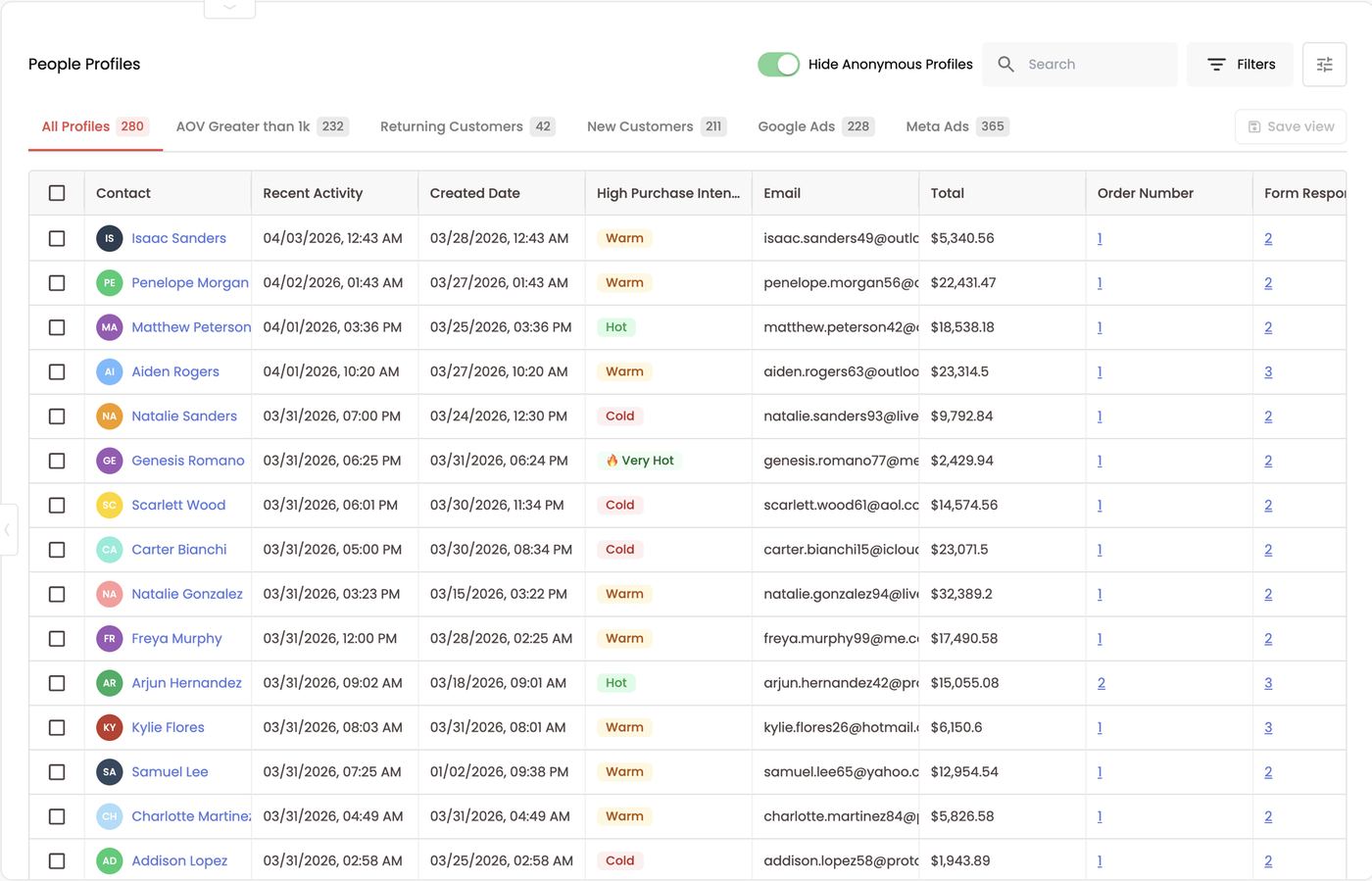Click Matthew Peterson MA avatar
The width and height of the screenshot is (1372, 881).
[x=109, y=327]
